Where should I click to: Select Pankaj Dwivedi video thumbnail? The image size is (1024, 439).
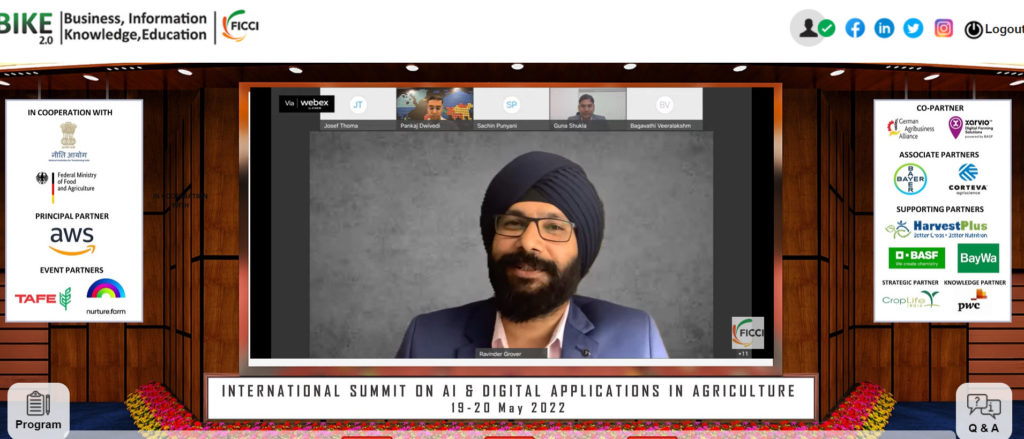pyautogui.click(x=434, y=109)
